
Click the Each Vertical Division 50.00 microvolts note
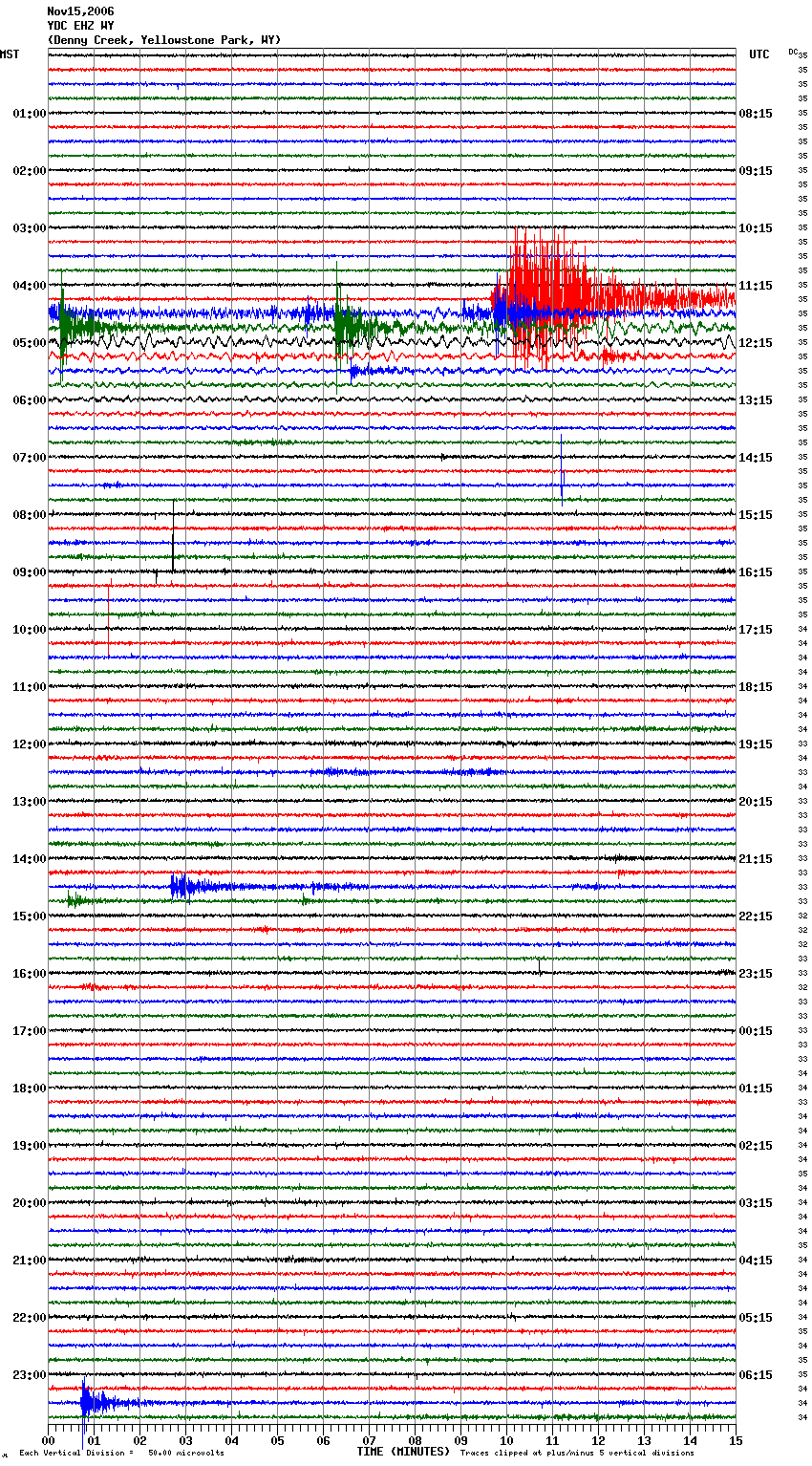122,1453
